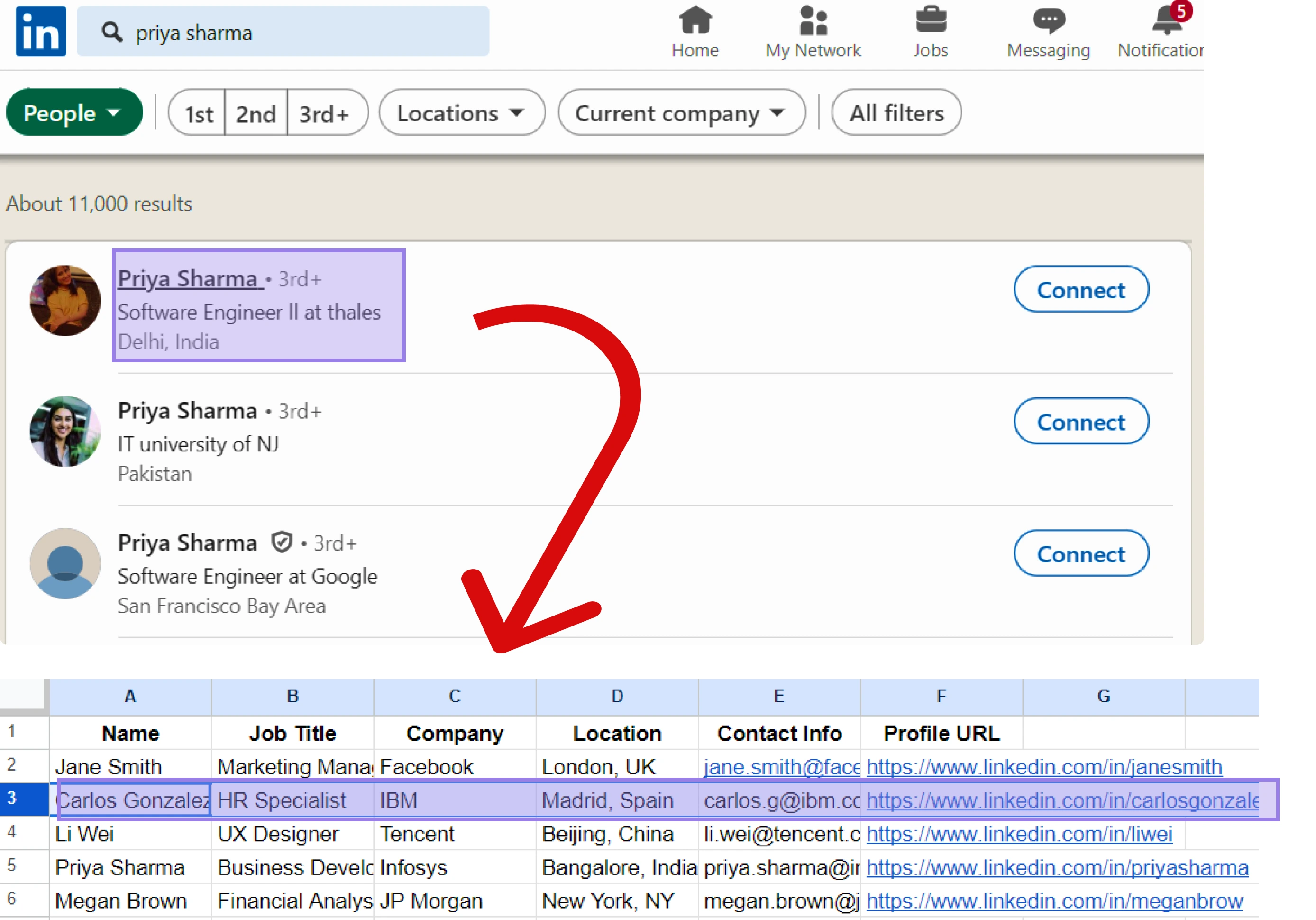
Task: Open Priya Sharma Google engineer profile name
Action: coord(187,543)
